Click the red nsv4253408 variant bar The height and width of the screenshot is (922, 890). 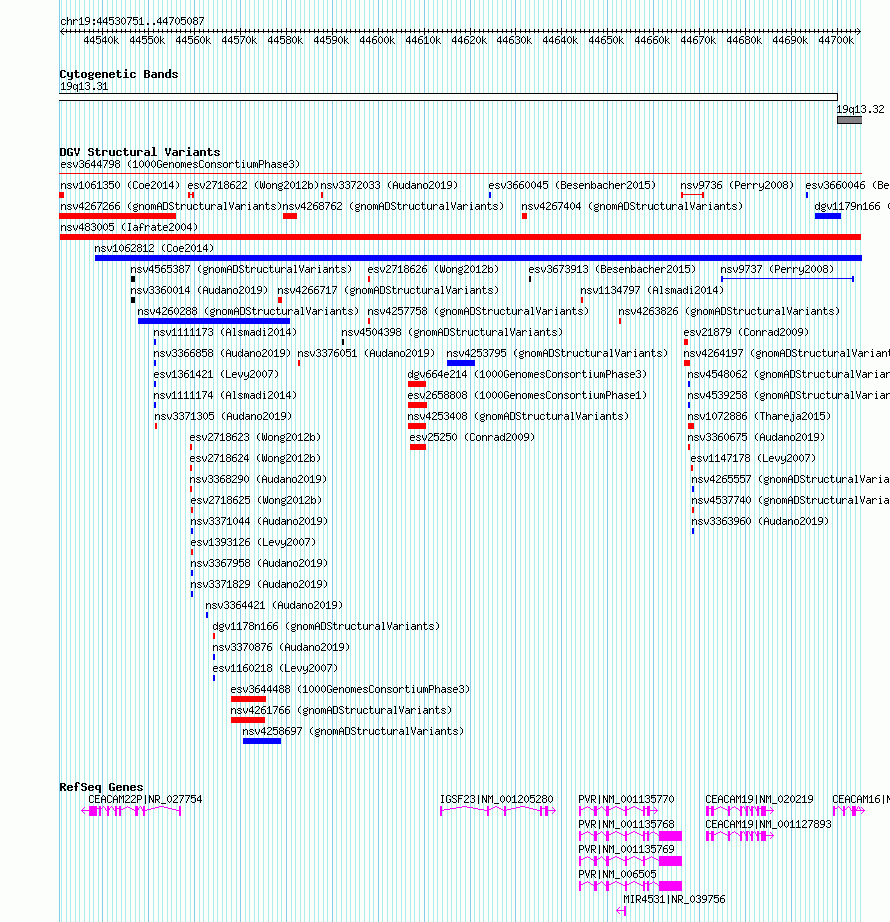point(417,426)
